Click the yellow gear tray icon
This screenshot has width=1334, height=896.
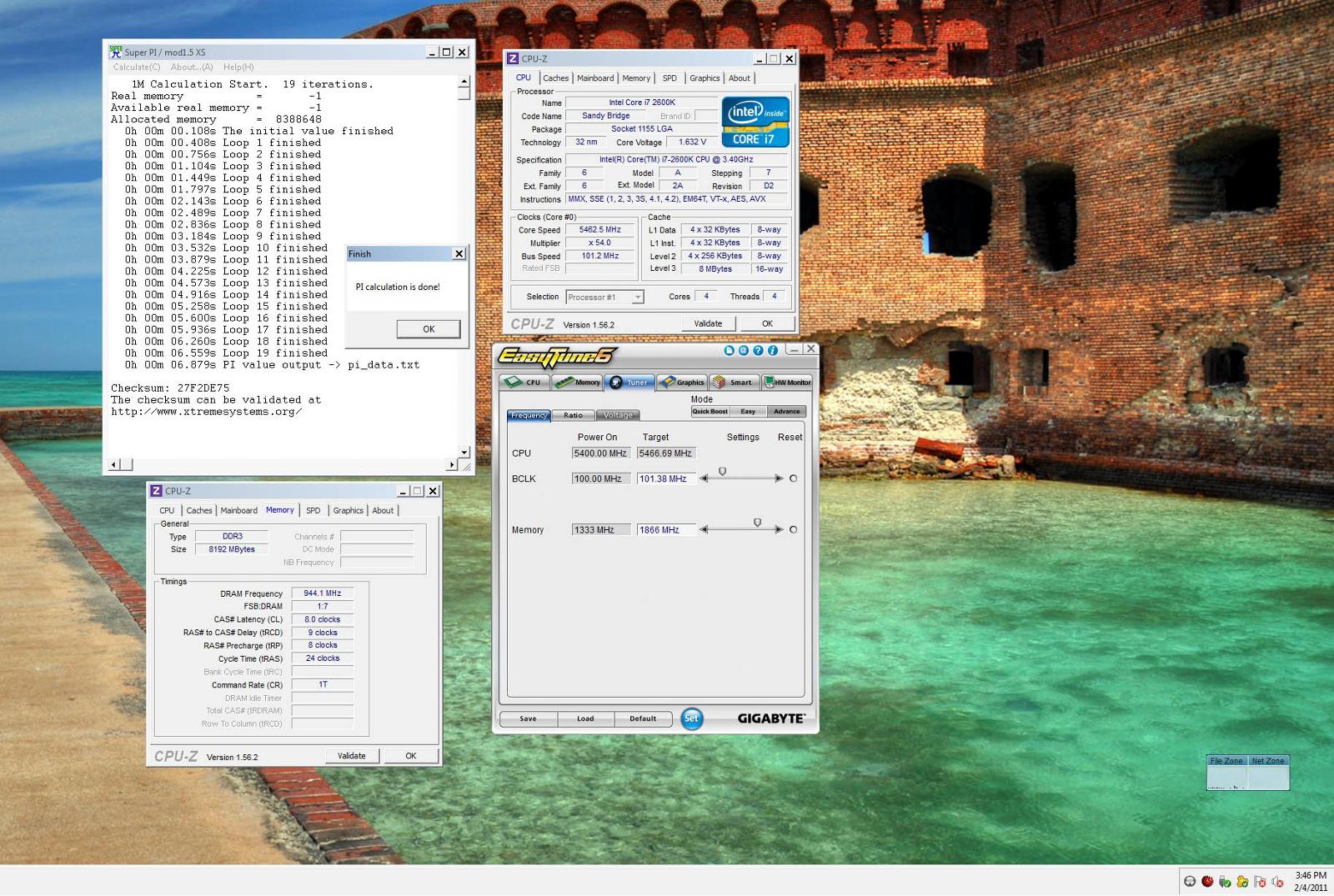click(1242, 882)
